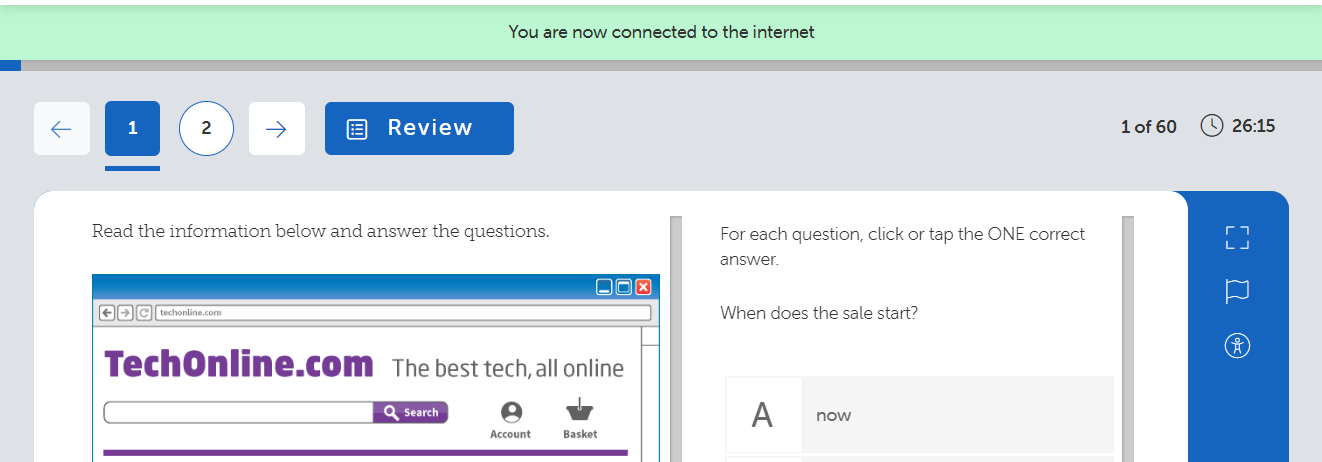Click the Account icon on TechOnline
This screenshot has height=462, width=1322.
(x=511, y=412)
